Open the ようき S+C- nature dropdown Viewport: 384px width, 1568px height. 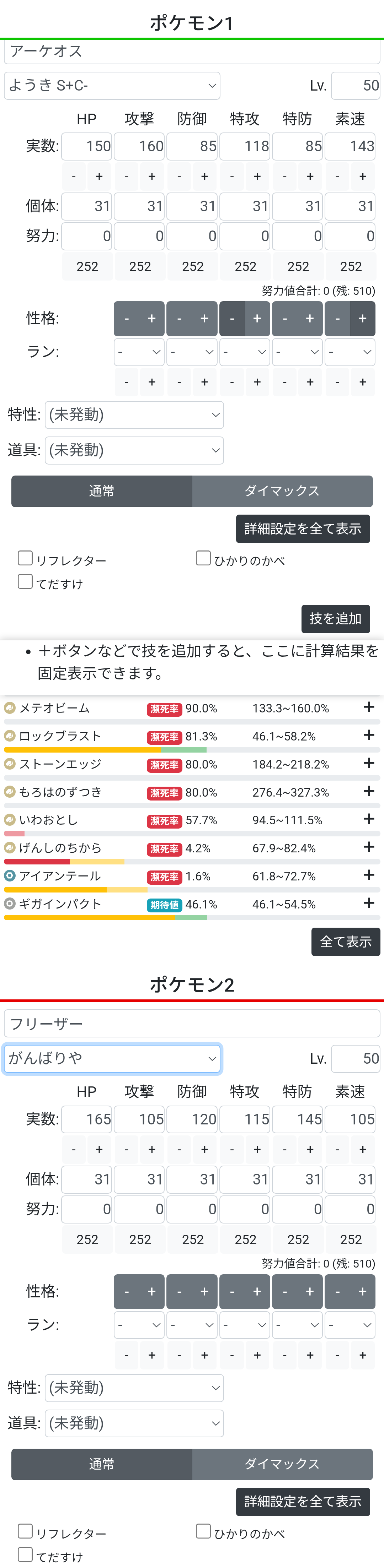[x=112, y=85]
